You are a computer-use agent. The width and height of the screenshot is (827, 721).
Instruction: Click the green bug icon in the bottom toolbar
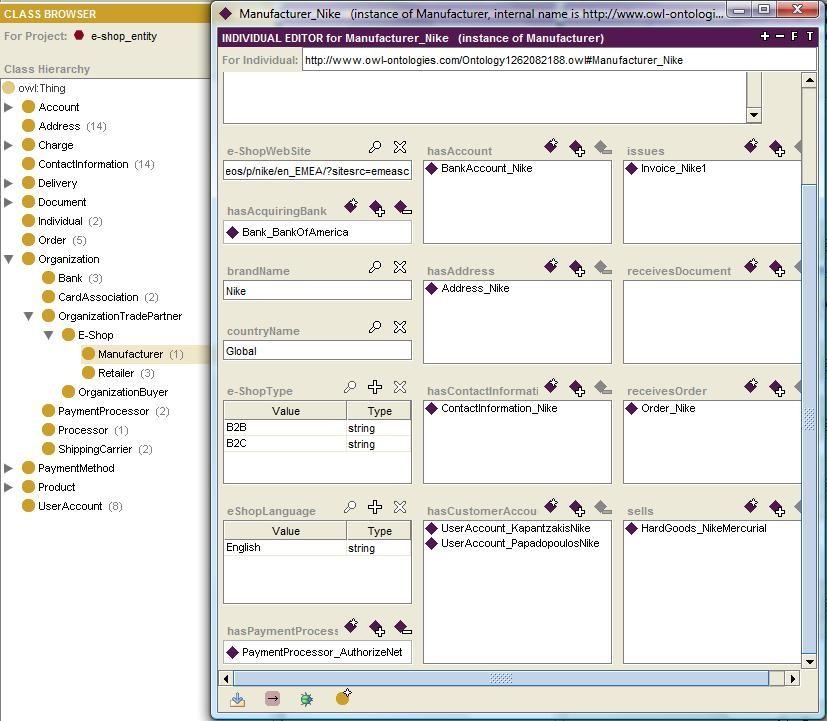306,699
